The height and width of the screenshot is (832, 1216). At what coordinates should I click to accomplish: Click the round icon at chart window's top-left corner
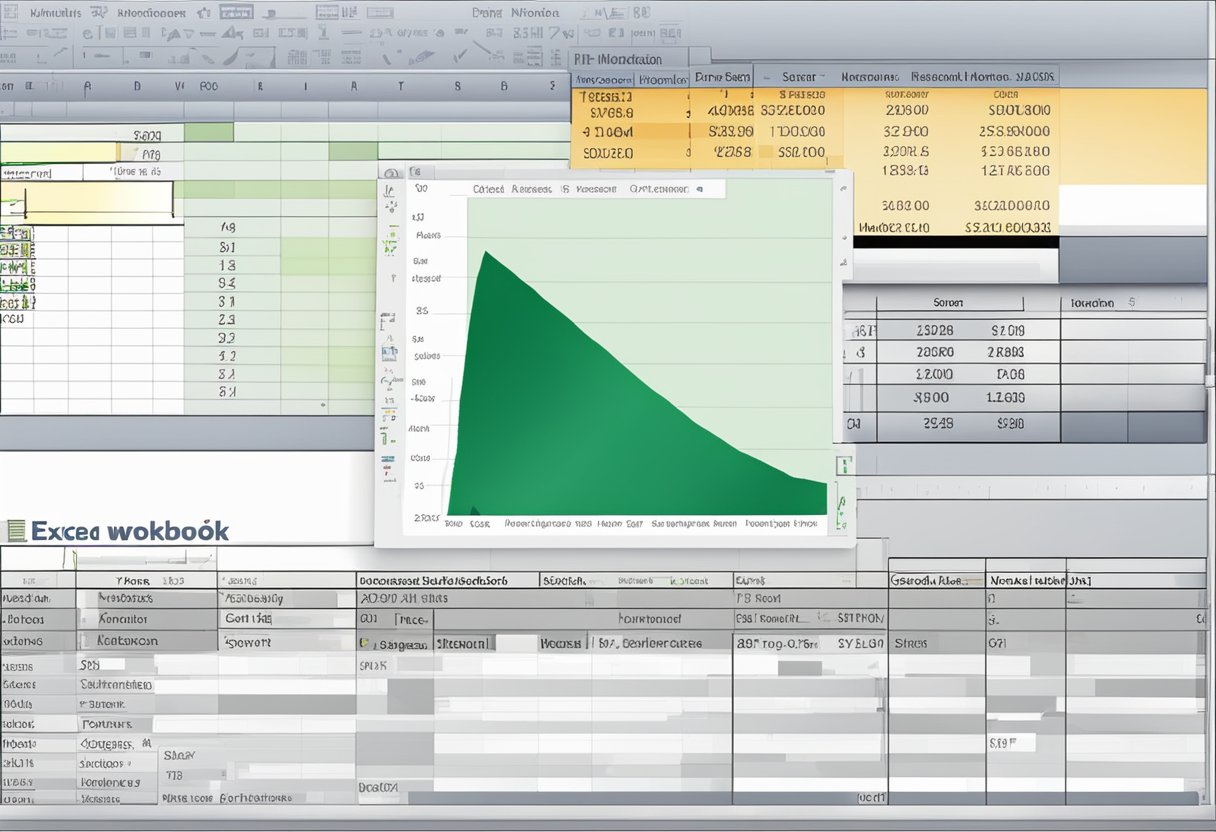[391, 173]
